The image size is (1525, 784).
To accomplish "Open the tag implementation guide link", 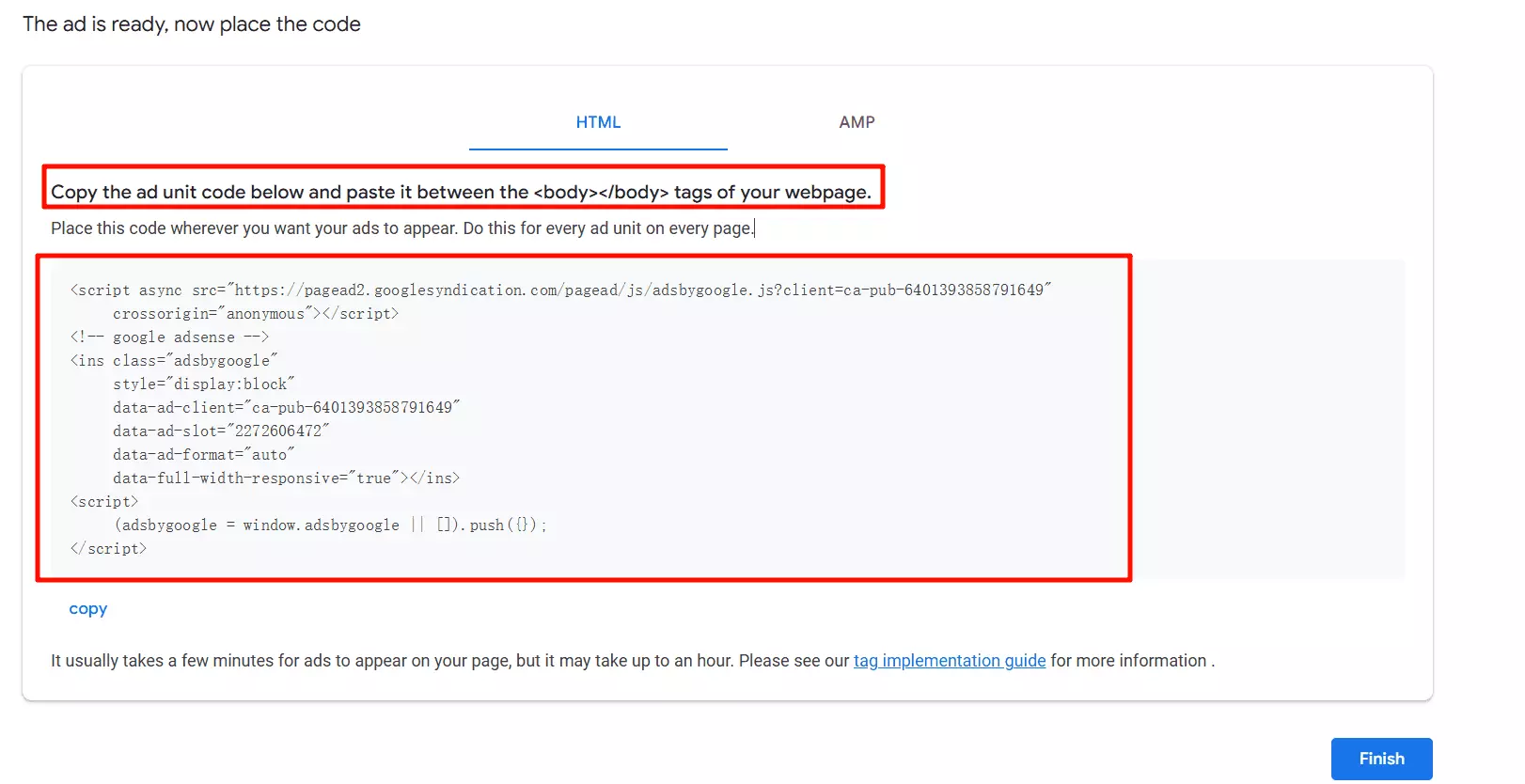I will tap(950, 661).
